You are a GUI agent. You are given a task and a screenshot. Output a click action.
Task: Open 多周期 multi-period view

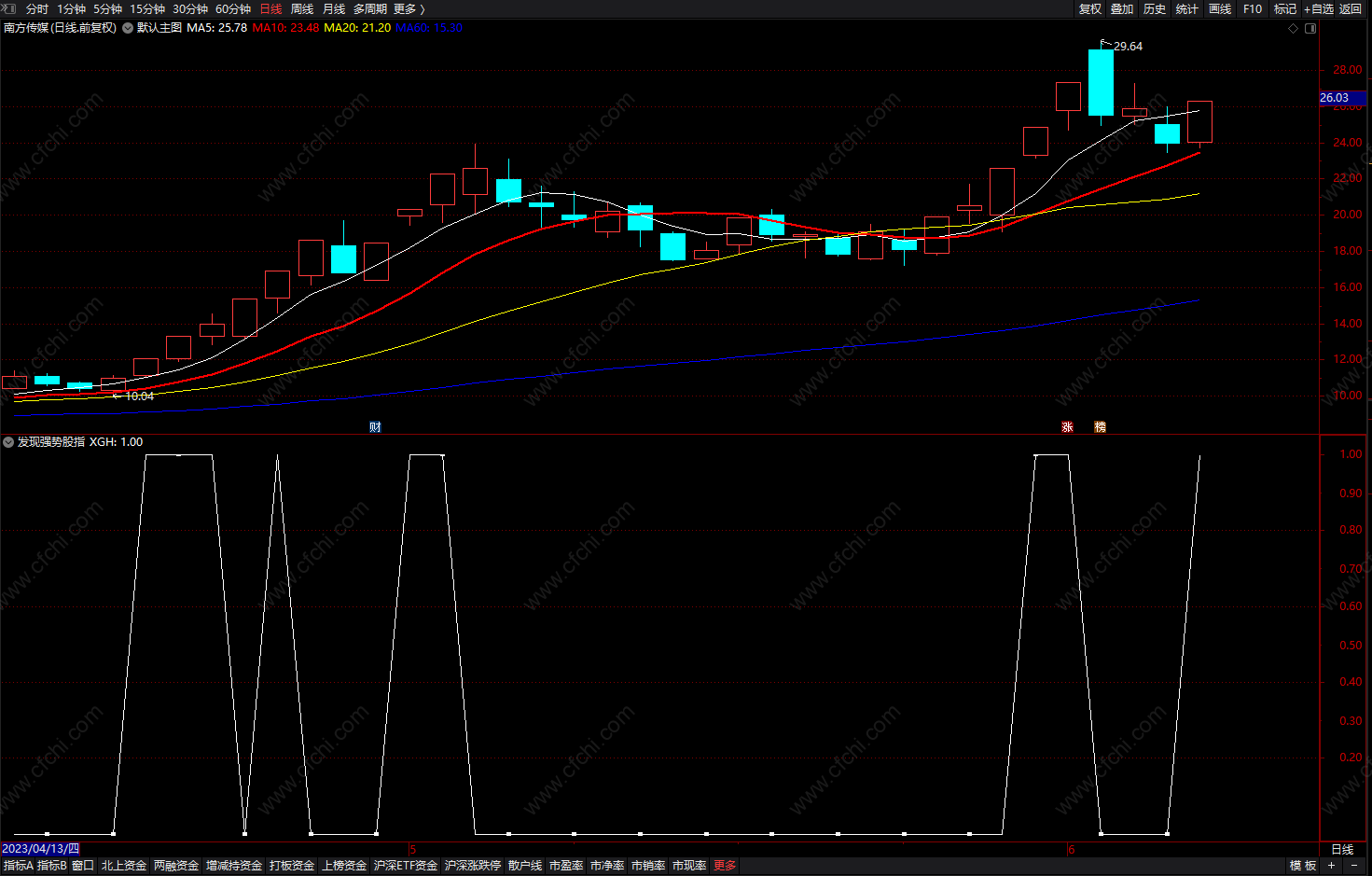coord(370,9)
